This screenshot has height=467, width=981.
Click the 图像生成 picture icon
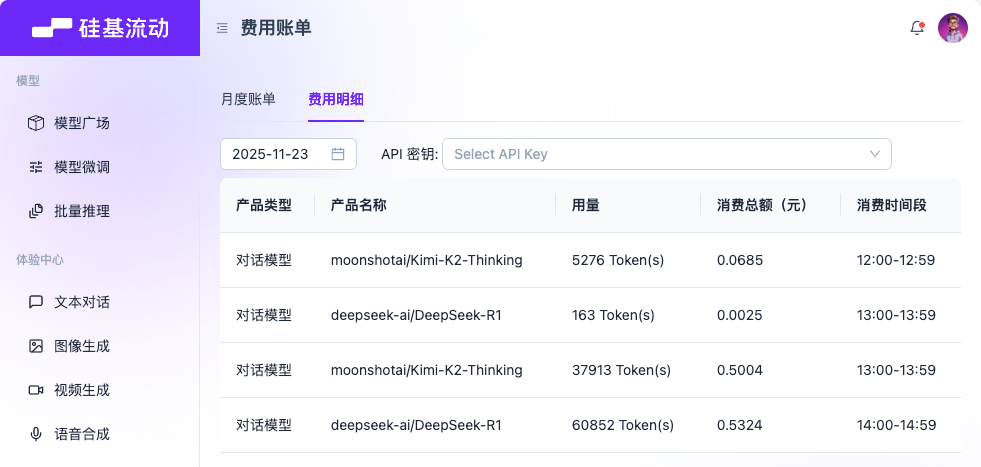[x=36, y=346]
